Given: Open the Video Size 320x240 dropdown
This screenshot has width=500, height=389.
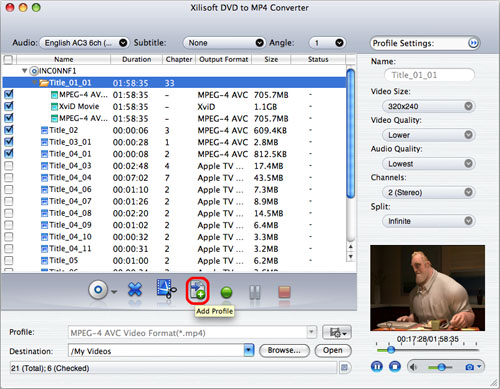Looking at the screenshot, I should tap(428, 106).
